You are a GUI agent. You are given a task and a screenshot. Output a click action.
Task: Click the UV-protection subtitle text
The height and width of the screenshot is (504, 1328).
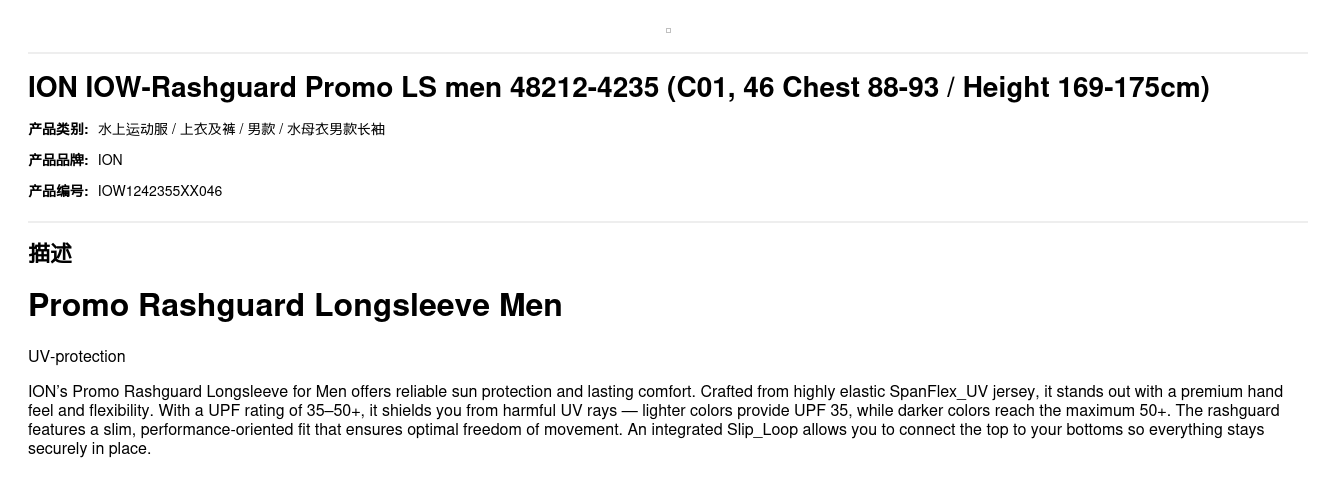pyautogui.click(x=77, y=357)
